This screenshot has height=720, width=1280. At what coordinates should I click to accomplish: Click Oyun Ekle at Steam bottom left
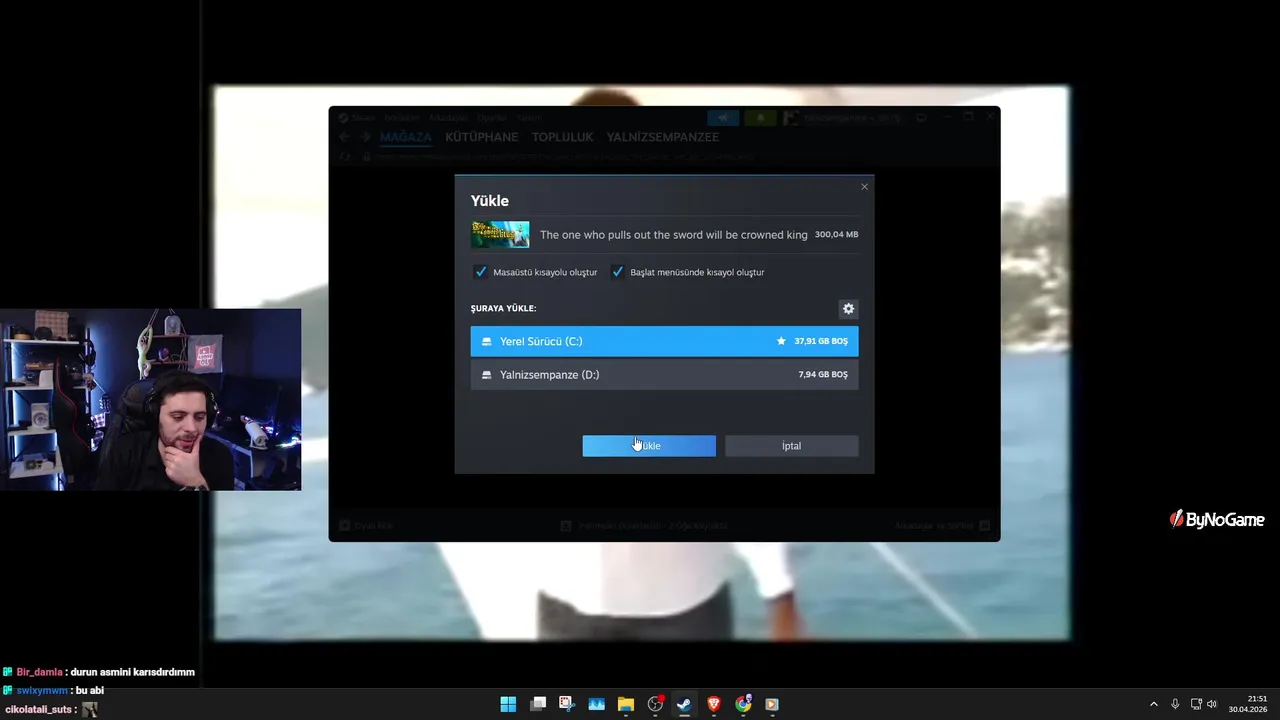(x=366, y=525)
